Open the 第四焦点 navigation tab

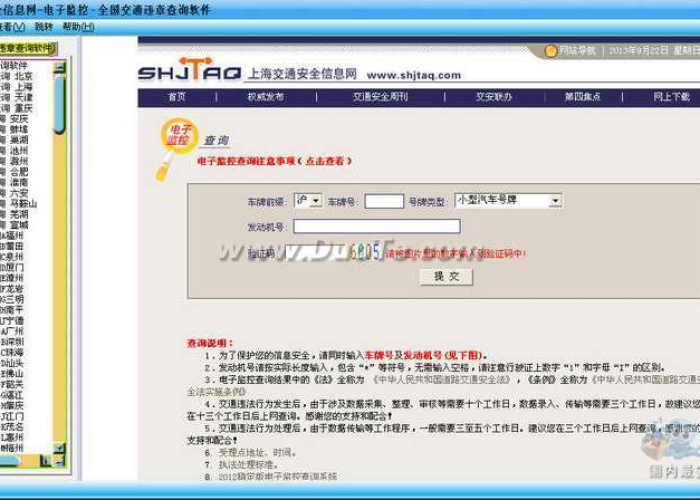coord(583,97)
